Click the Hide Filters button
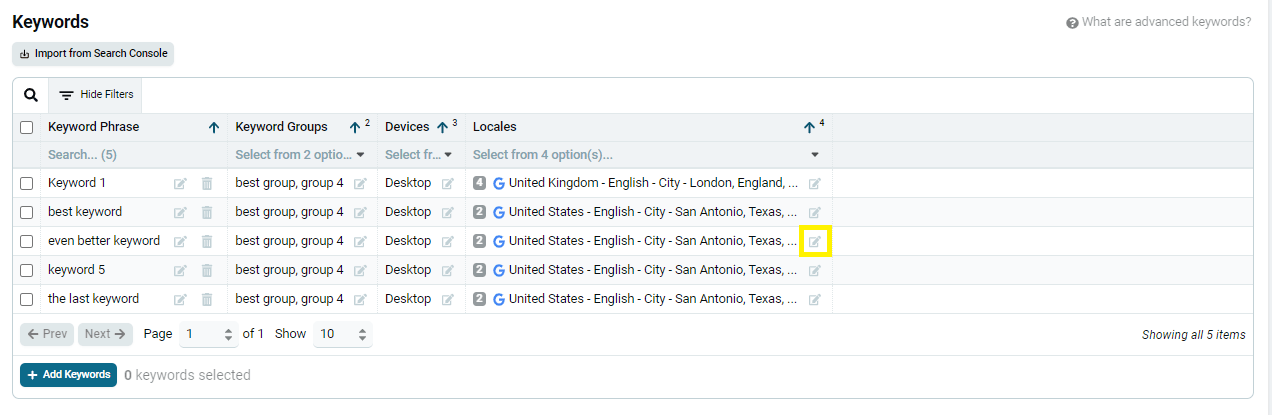This screenshot has width=1272, height=415. (x=96, y=95)
